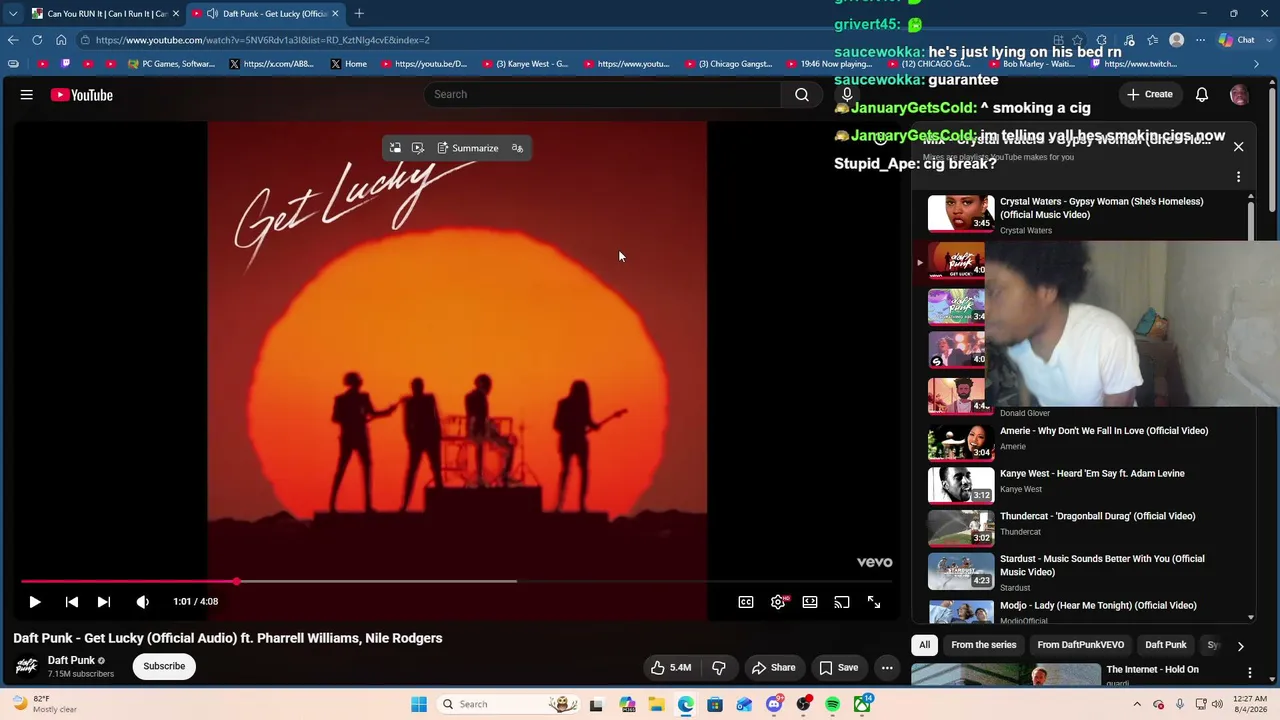Image resolution: width=1280 pixels, height=720 pixels.
Task: Focus the YouTube search field
Action: click(x=602, y=94)
